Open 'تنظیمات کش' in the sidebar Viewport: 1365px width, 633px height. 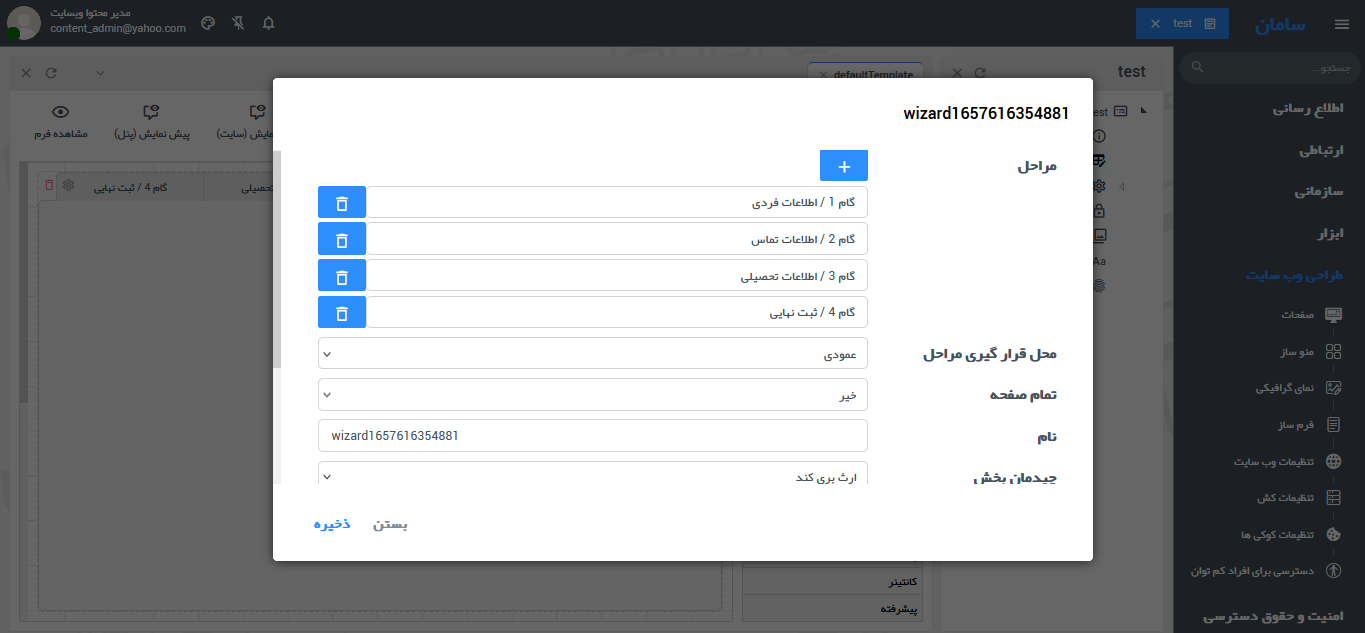click(x=1285, y=498)
